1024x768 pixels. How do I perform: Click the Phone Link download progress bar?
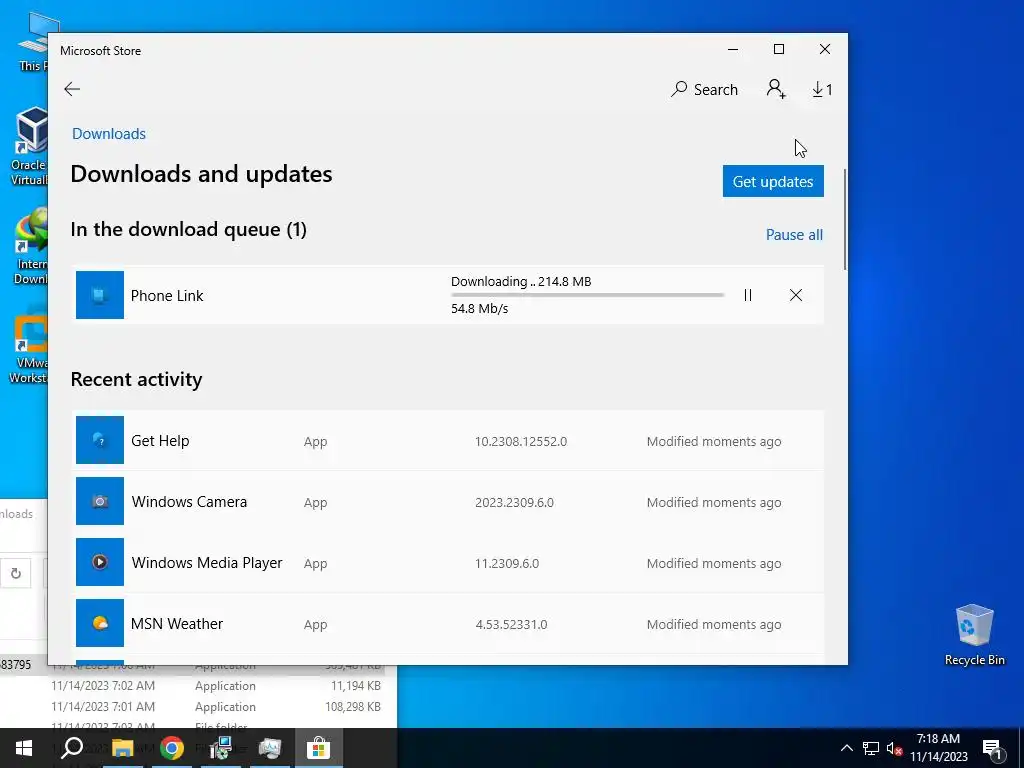pos(587,295)
